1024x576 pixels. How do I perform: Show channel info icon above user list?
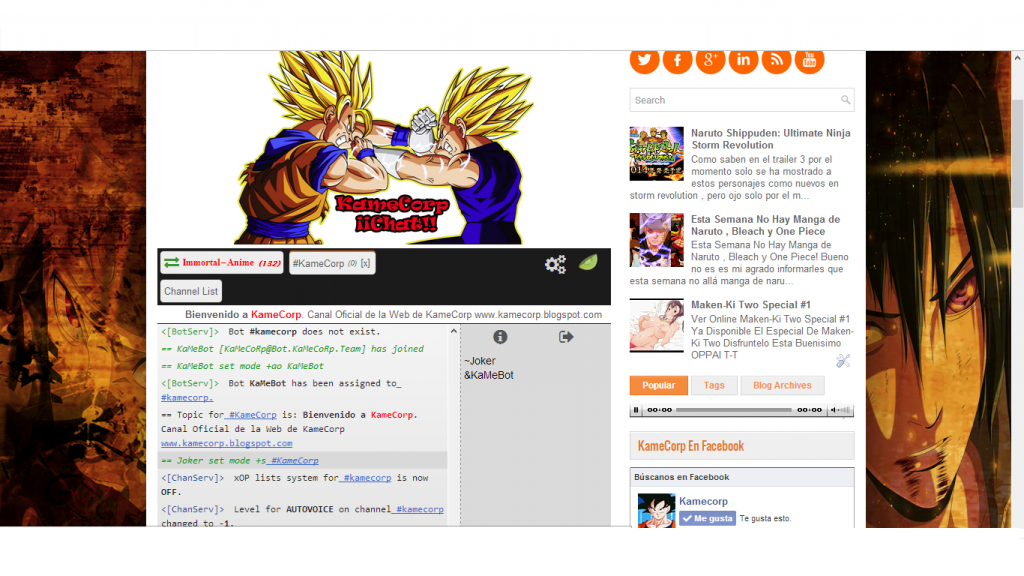click(x=500, y=337)
